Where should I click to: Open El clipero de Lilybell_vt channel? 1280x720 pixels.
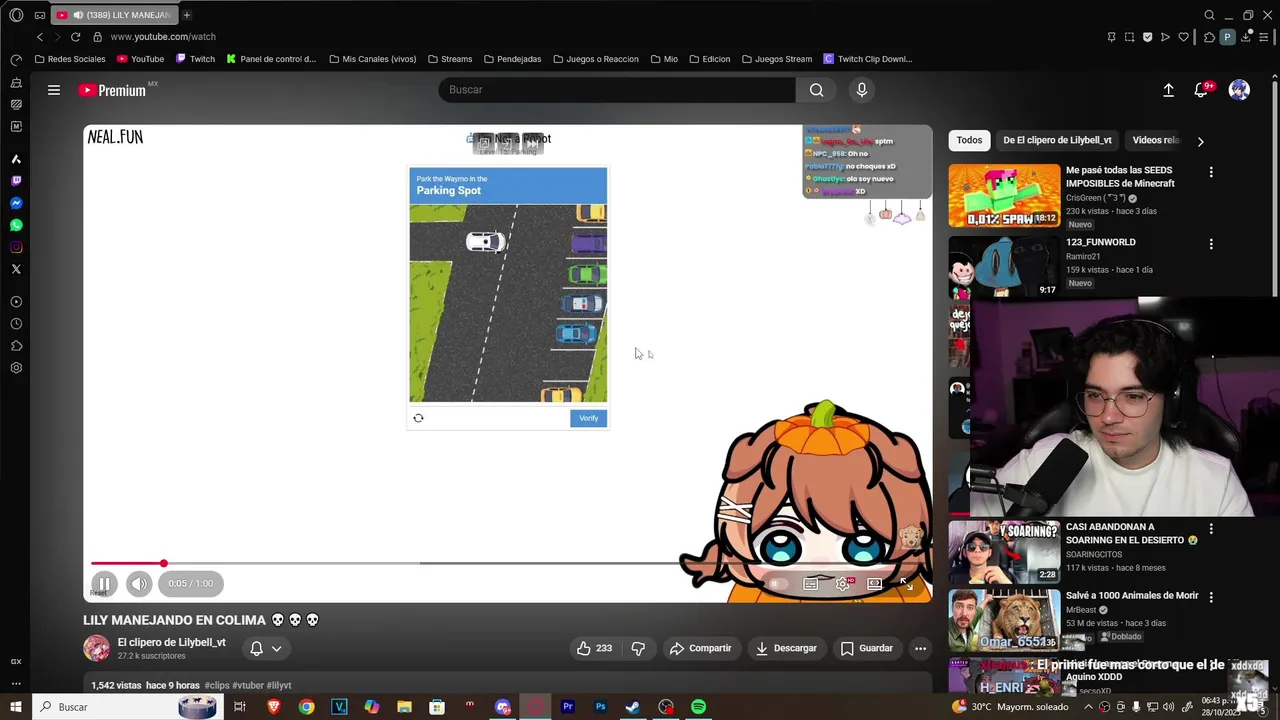click(172, 642)
